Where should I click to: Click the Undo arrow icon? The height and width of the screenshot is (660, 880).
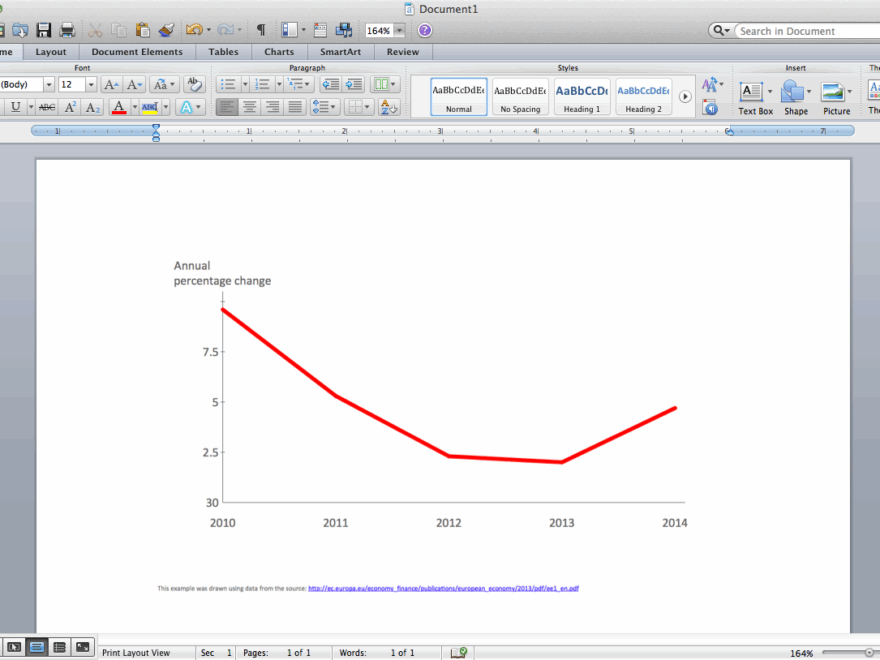click(x=193, y=30)
